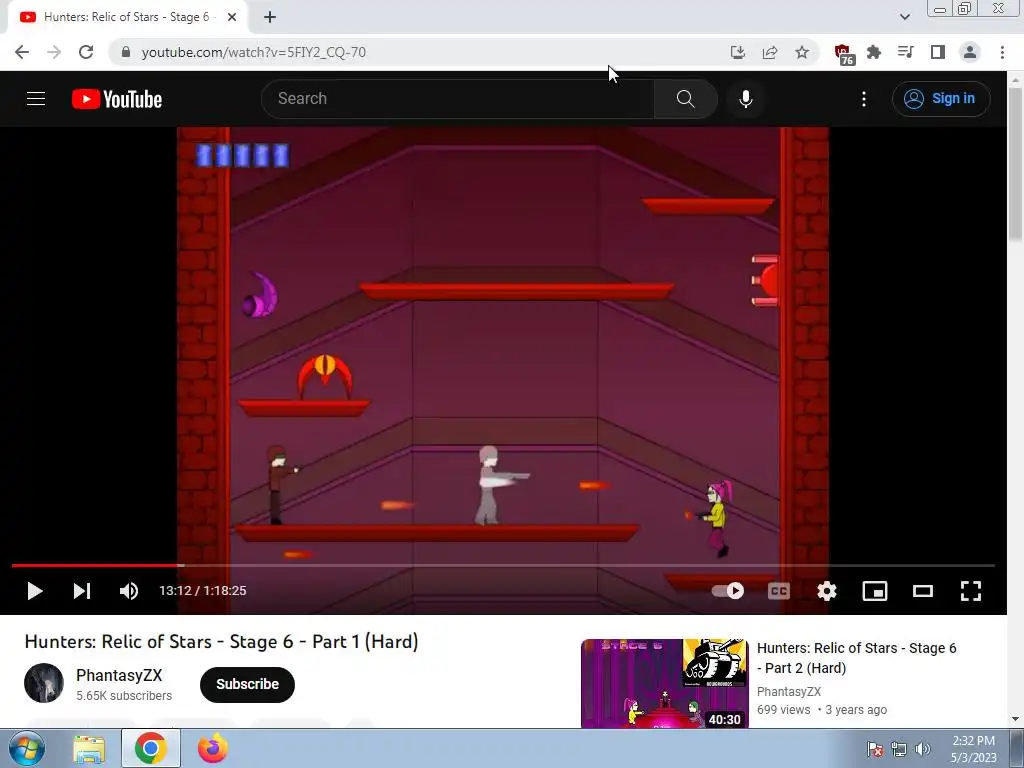This screenshot has width=1024, height=768.
Task: Search with voice microphone
Action: pyautogui.click(x=745, y=99)
